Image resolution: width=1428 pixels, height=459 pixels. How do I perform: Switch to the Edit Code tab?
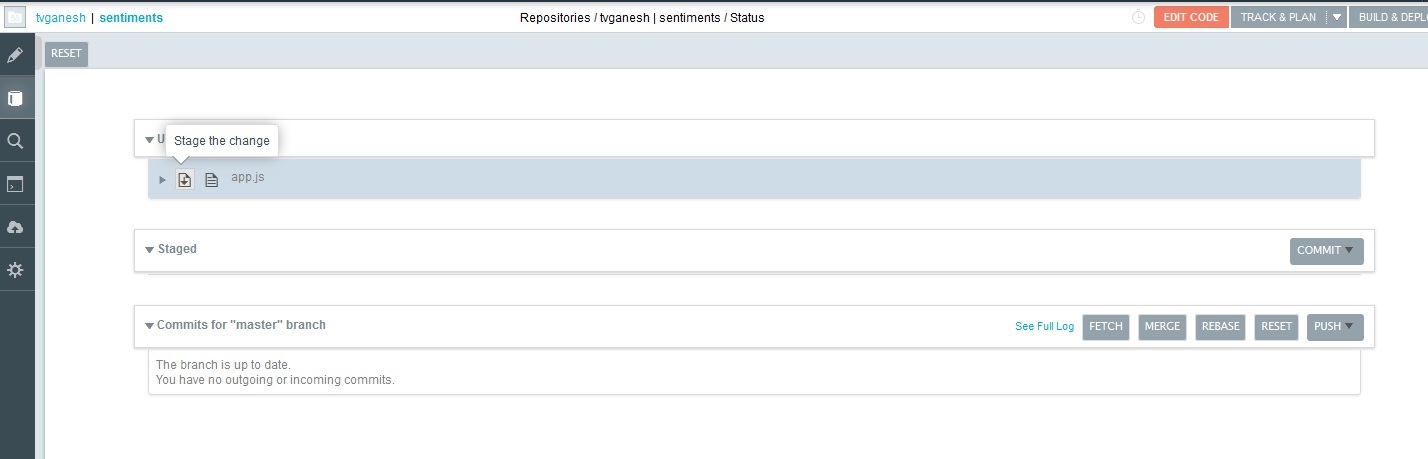(x=1191, y=17)
